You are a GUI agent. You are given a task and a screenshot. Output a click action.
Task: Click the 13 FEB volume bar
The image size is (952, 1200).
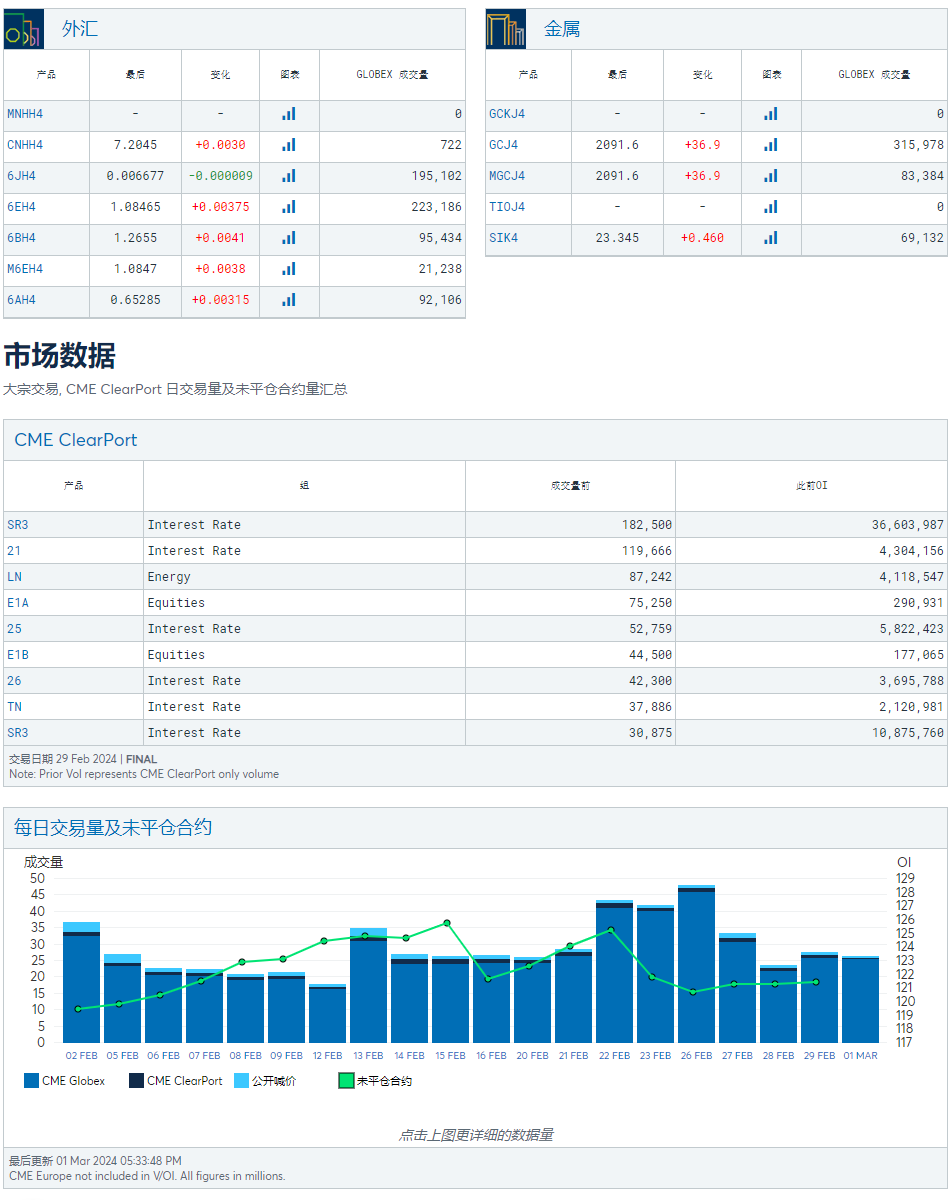tap(368, 986)
